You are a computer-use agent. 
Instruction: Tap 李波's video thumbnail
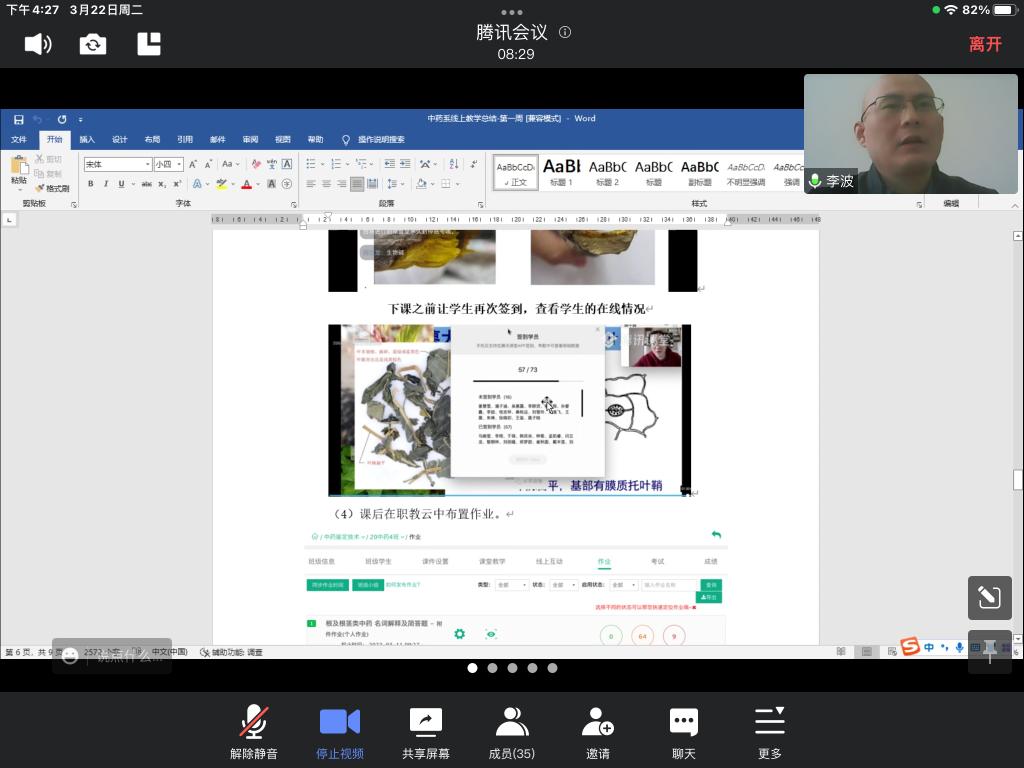(x=910, y=133)
